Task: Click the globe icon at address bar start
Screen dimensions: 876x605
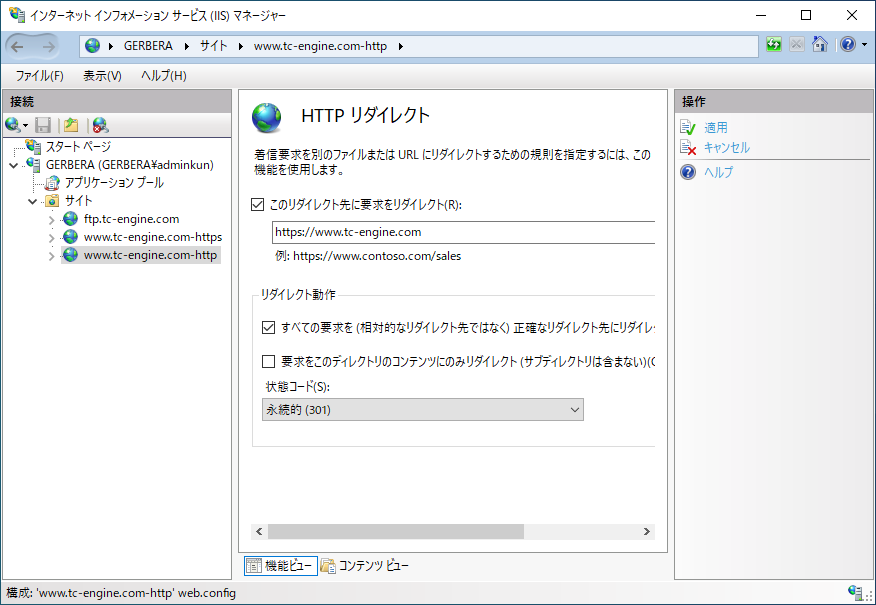Action: (93, 46)
